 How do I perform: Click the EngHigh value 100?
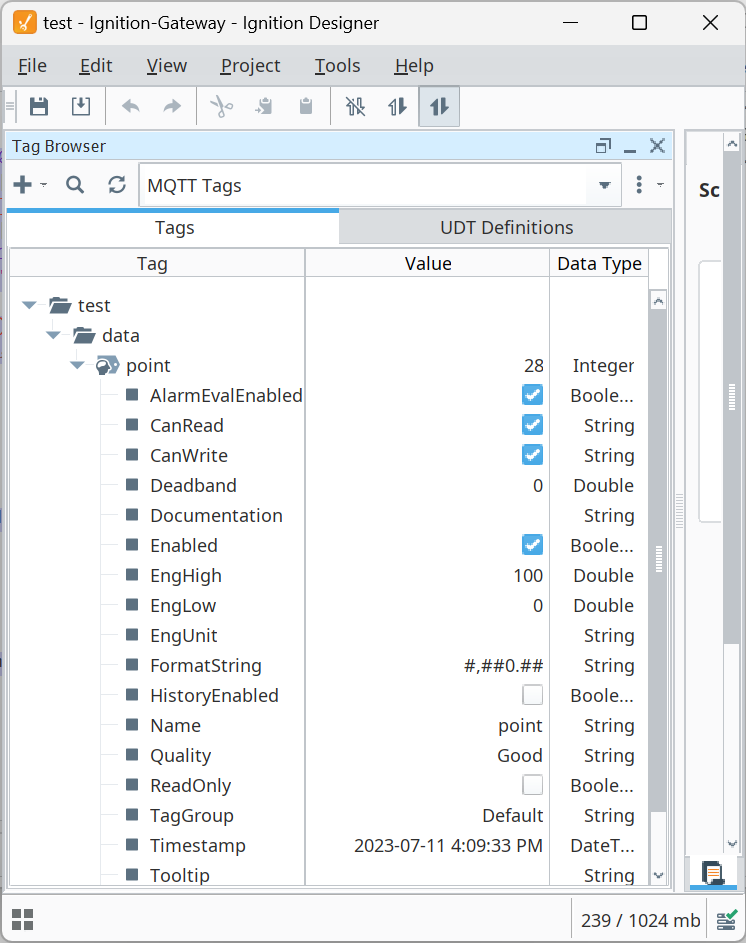528,576
